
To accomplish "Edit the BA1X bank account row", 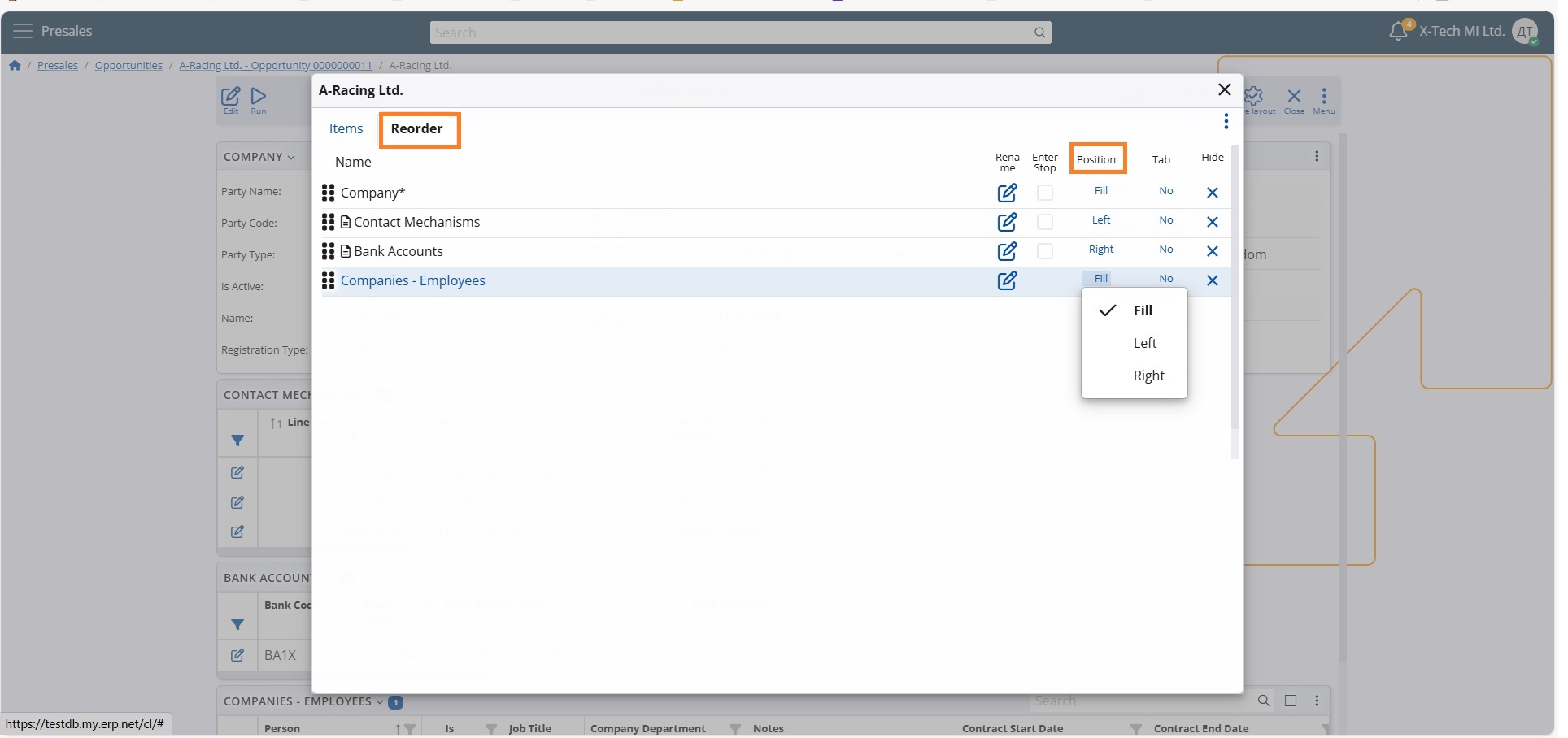I will pyautogui.click(x=237, y=655).
